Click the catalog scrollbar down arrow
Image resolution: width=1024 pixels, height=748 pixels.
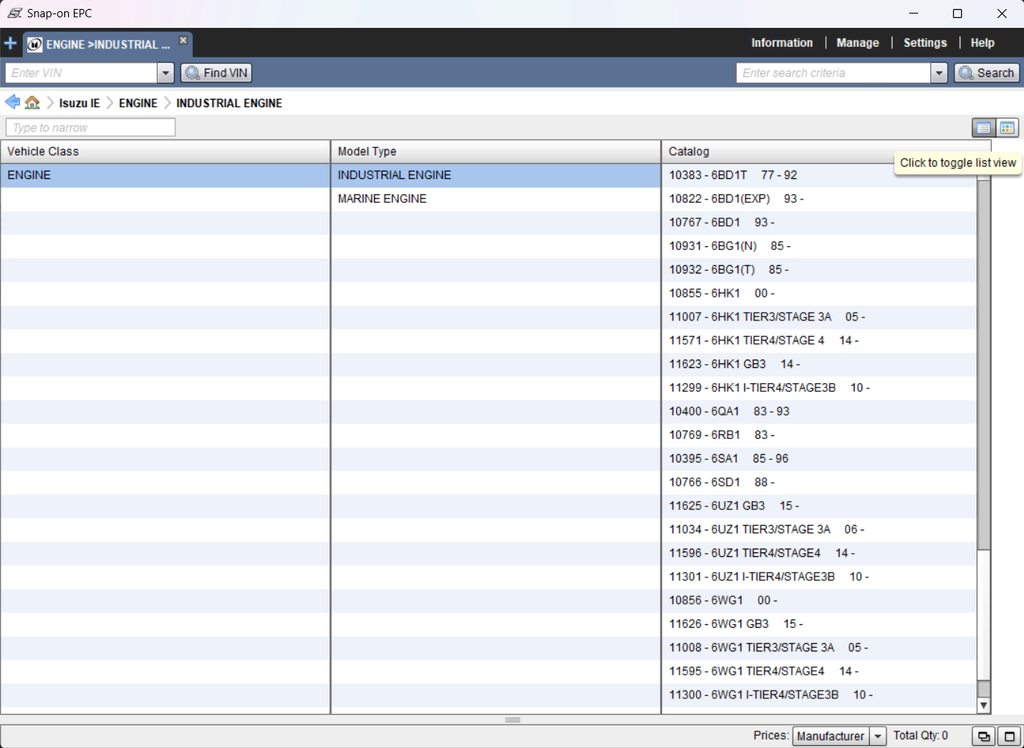(984, 706)
